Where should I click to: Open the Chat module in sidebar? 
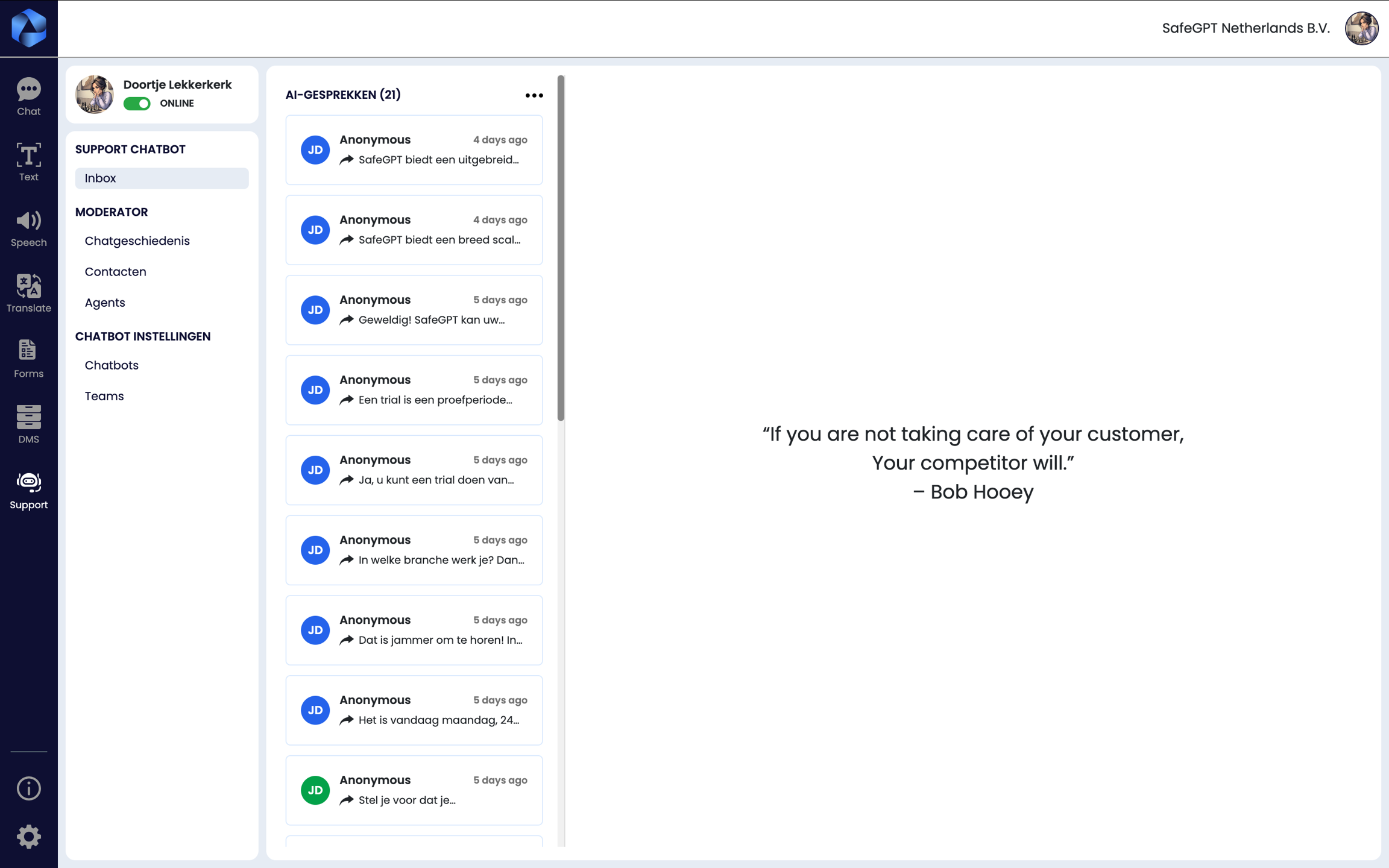coord(28,96)
